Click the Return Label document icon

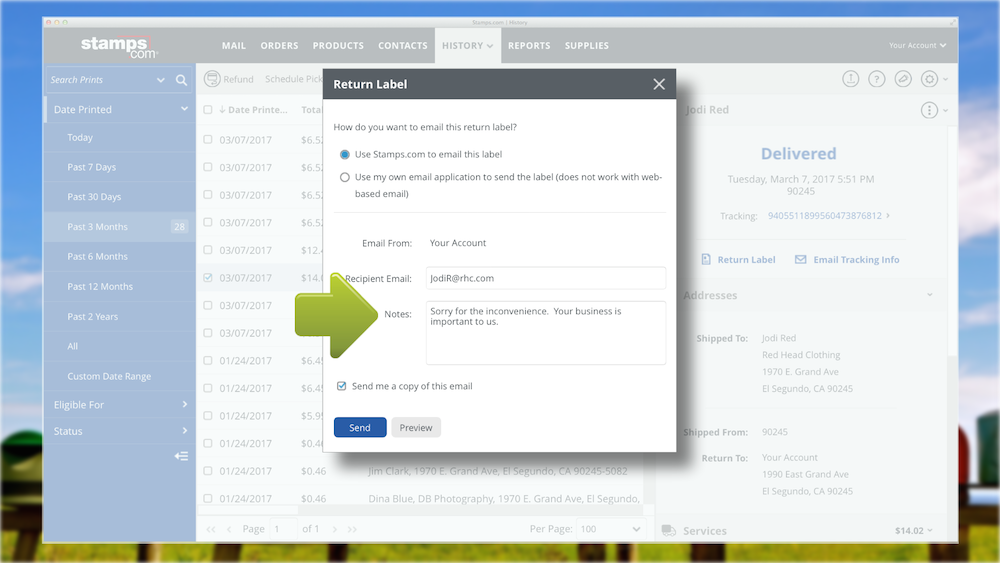pyautogui.click(x=706, y=259)
